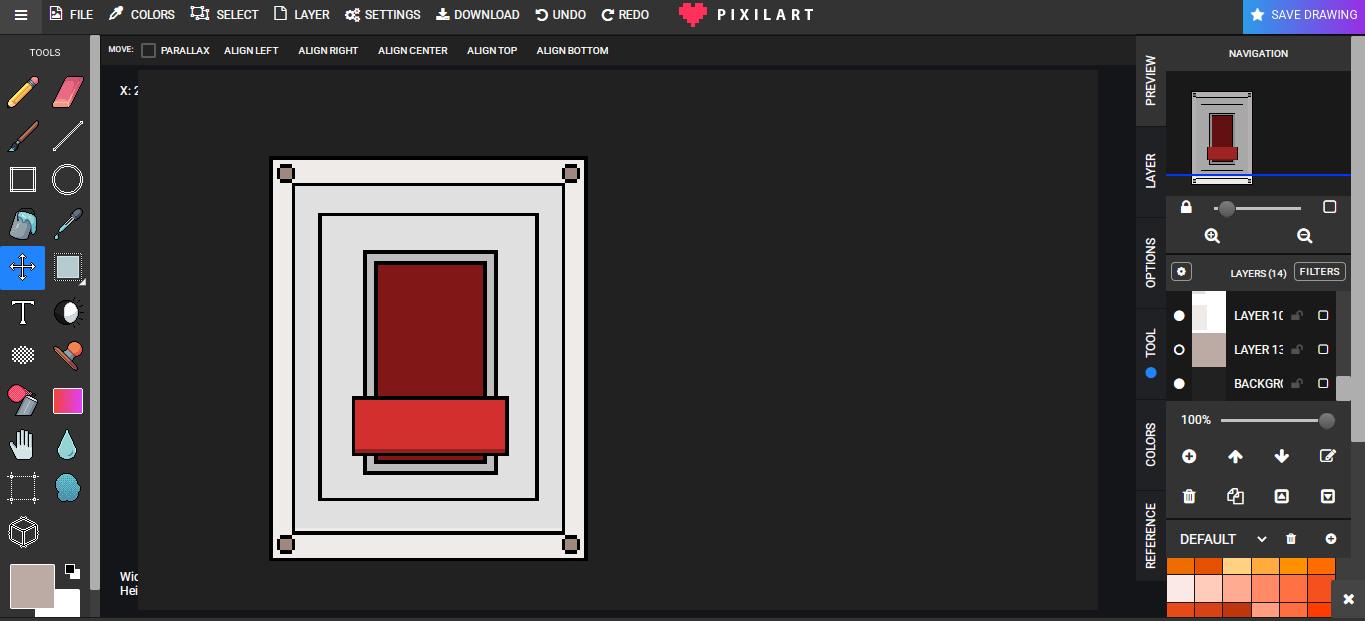Toggle visibility of the Background layer
The image size is (1365, 621).
[1179, 384]
